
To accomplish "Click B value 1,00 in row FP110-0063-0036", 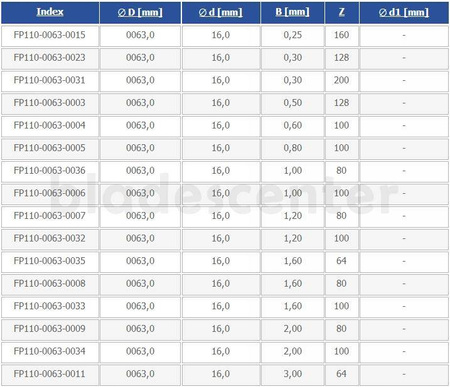I will [x=293, y=171].
